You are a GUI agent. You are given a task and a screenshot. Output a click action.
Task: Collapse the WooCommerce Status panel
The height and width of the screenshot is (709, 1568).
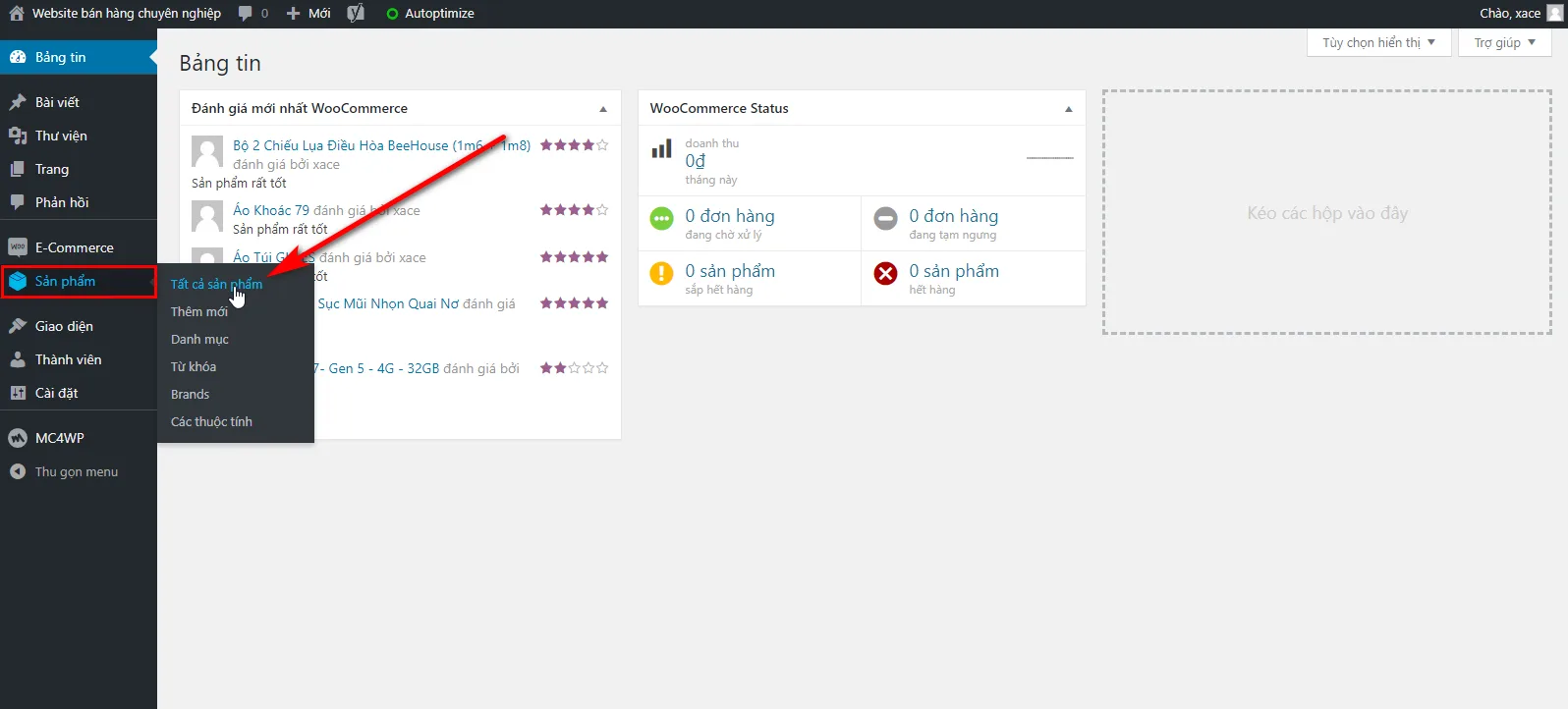1069,109
